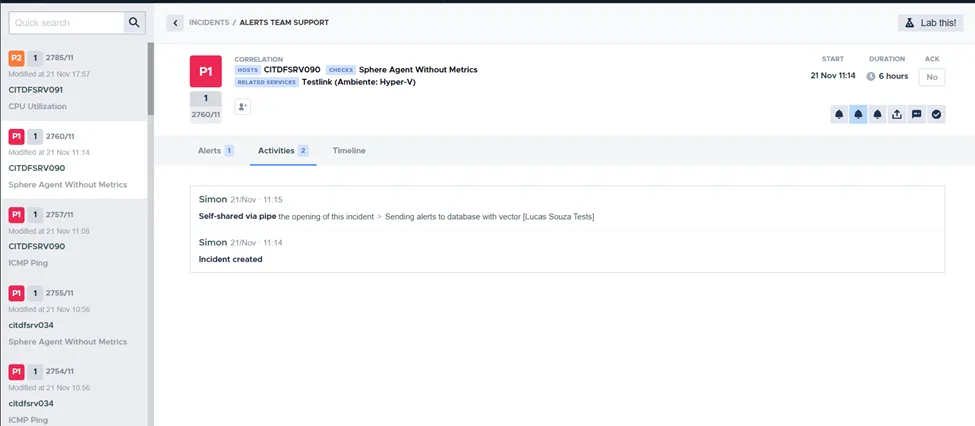Click the magnifier search icon
Image resolution: width=975 pixels, height=426 pixels.
coord(134,23)
